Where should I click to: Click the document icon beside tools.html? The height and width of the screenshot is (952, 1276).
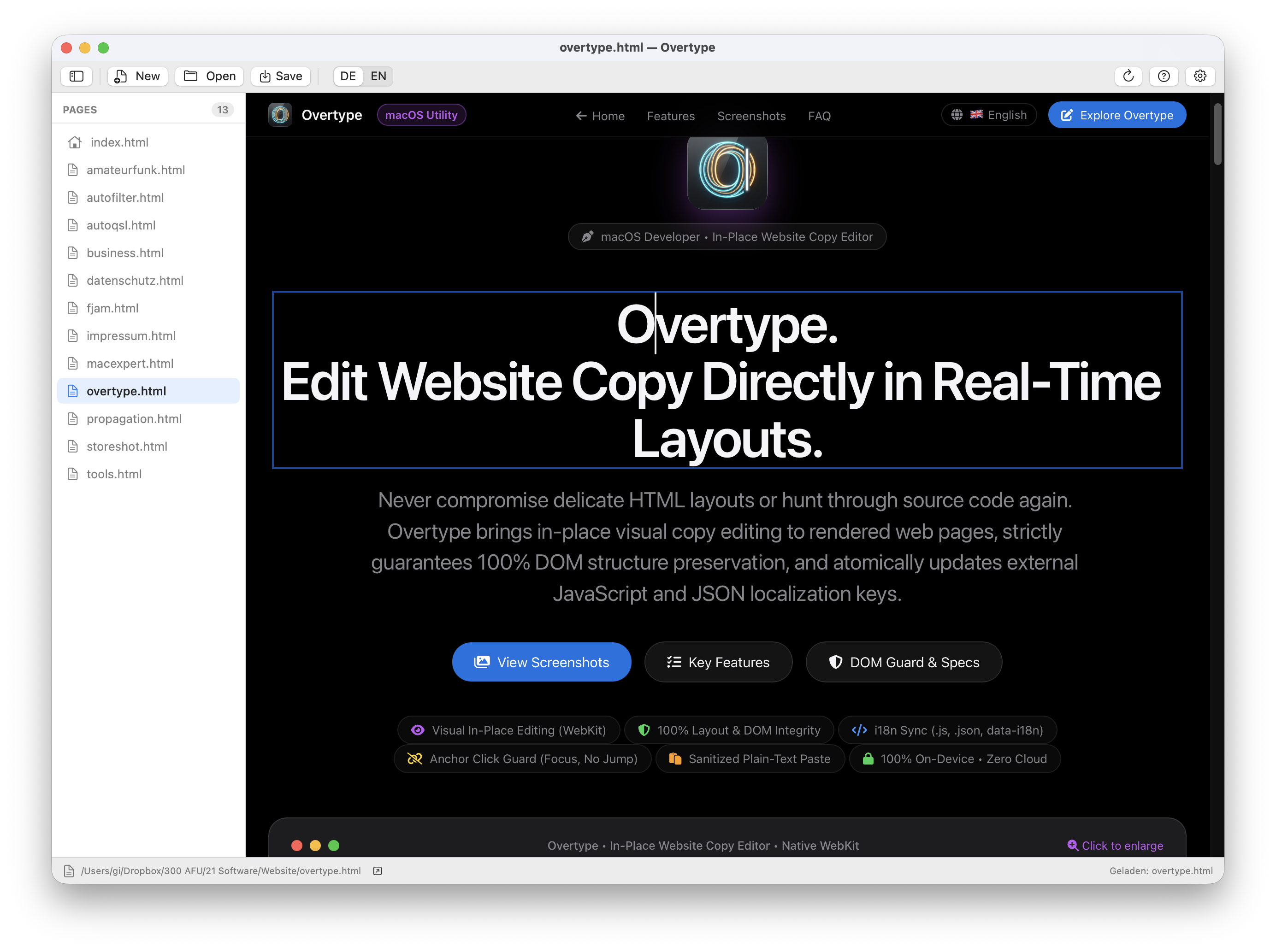coord(73,474)
